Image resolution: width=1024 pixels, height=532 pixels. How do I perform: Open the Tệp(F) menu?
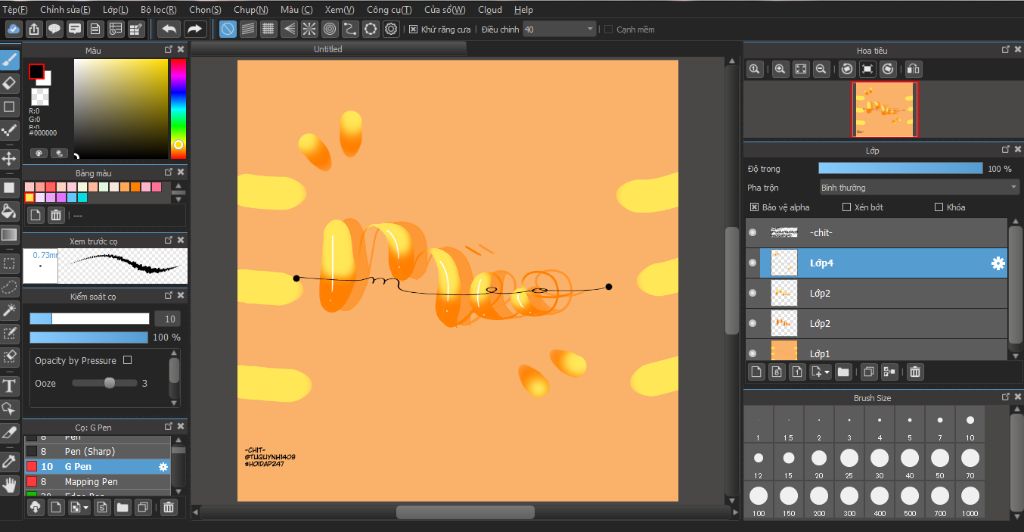(15, 10)
